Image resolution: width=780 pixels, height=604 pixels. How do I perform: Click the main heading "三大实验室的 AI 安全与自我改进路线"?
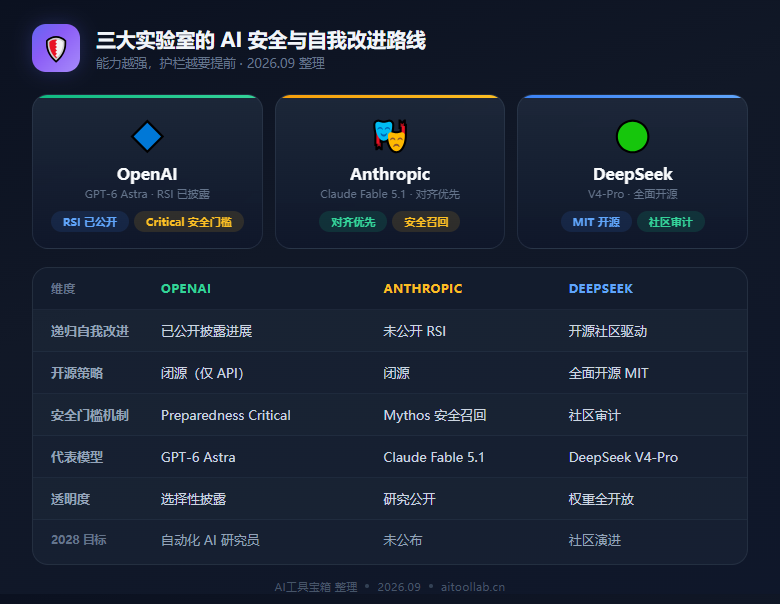261,40
